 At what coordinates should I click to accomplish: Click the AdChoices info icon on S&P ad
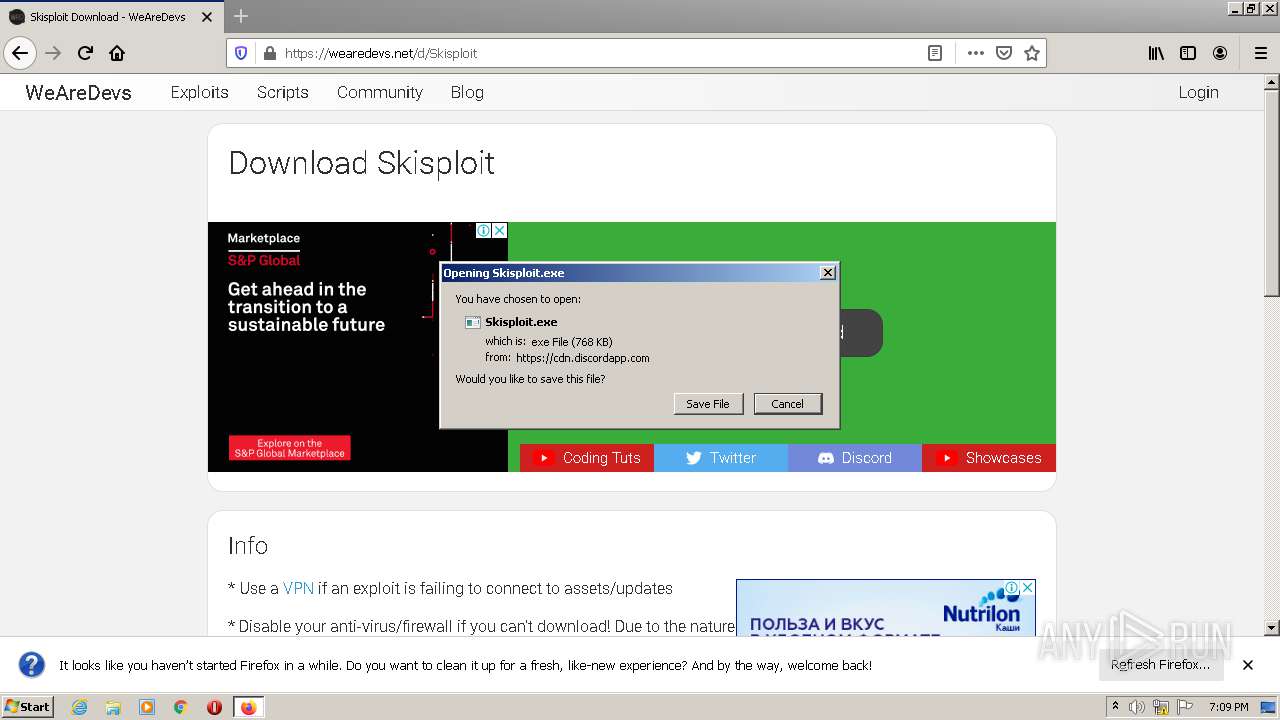484,230
